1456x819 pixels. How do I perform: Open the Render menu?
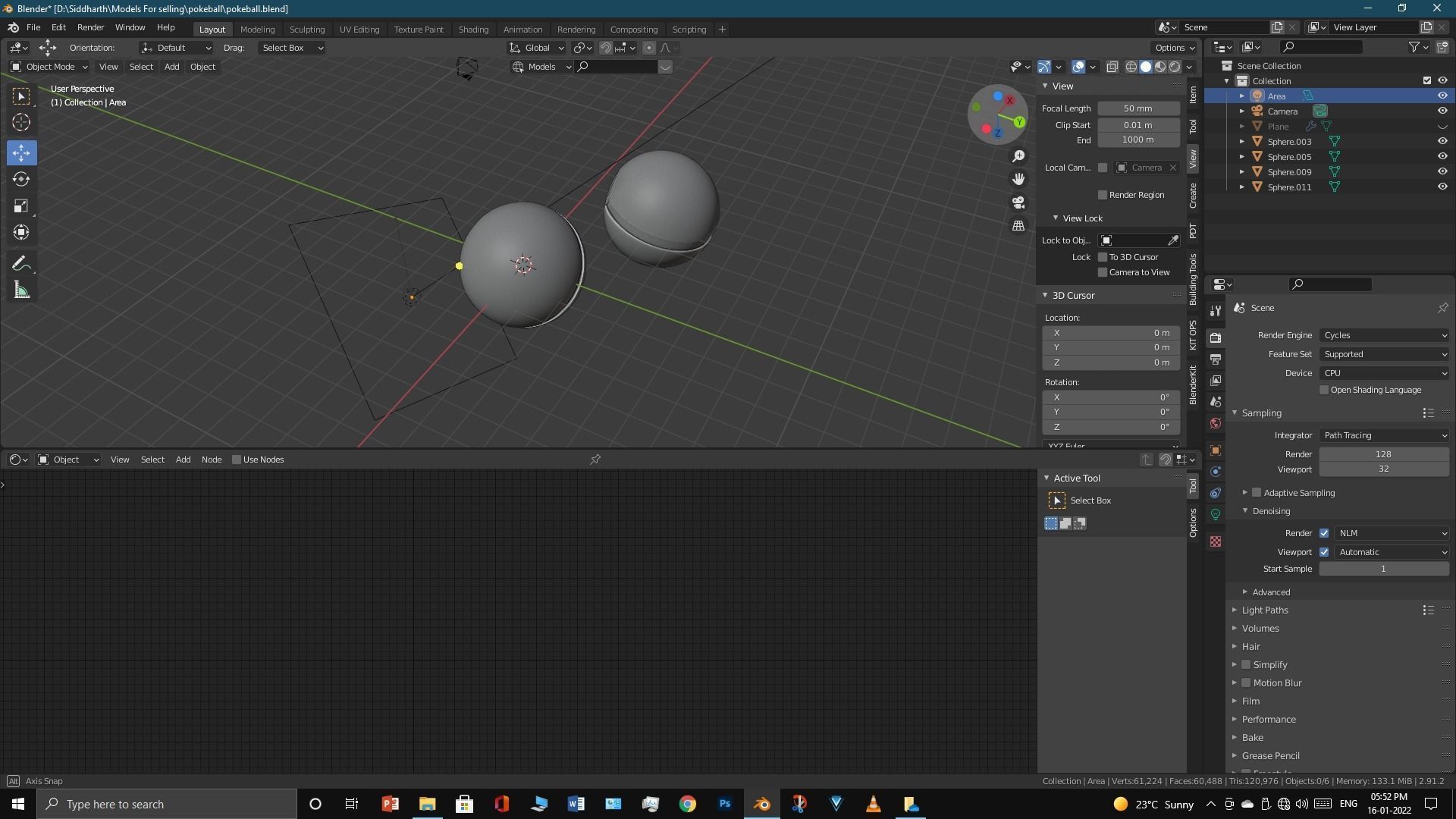click(x=90, y=27)
